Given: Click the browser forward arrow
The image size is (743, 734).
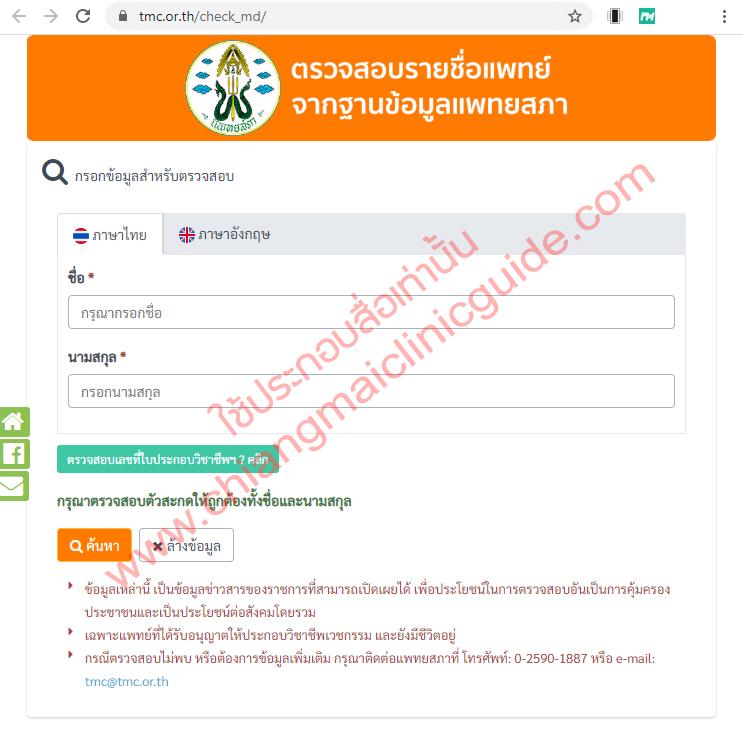Looking at the screenshot, I should click(51, 17).
